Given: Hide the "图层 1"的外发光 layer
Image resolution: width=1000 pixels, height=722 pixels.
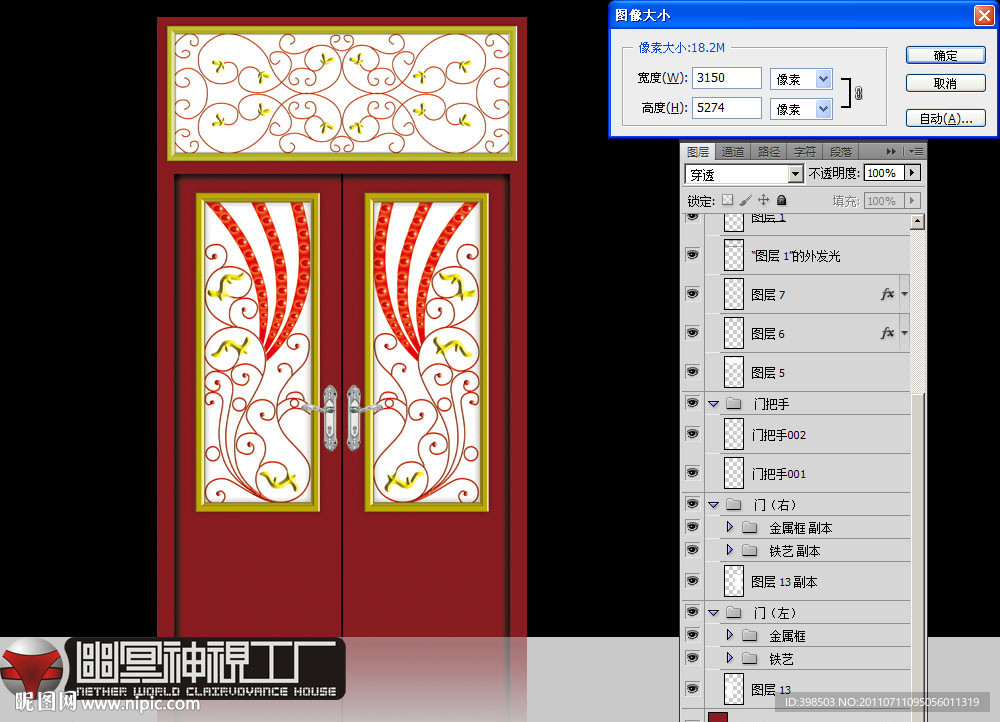Looking at the screenshot, I should coord(693,255).
